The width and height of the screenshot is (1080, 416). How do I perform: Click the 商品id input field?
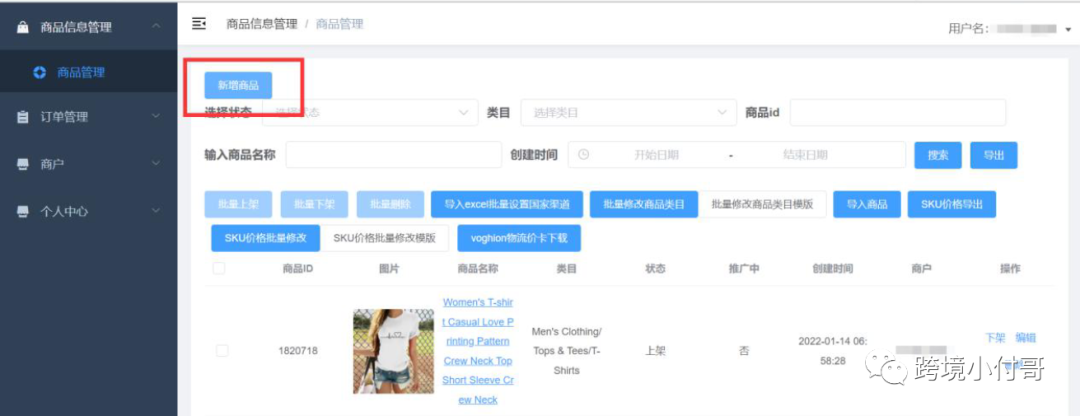[x=897, y=112]
